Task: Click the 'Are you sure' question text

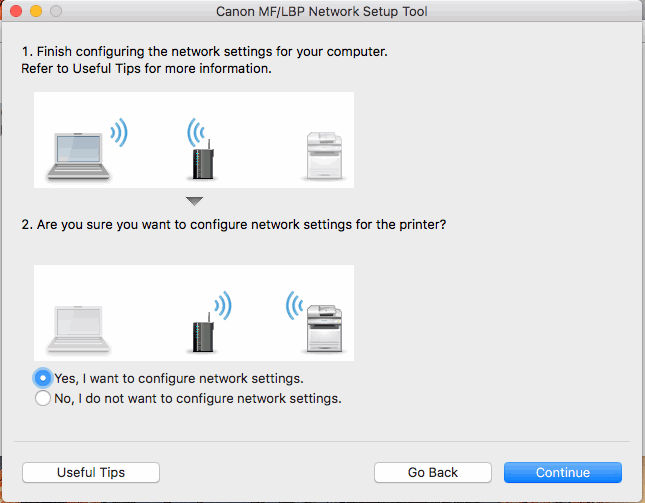Action: pyautogui.click(x=233, y=225)
